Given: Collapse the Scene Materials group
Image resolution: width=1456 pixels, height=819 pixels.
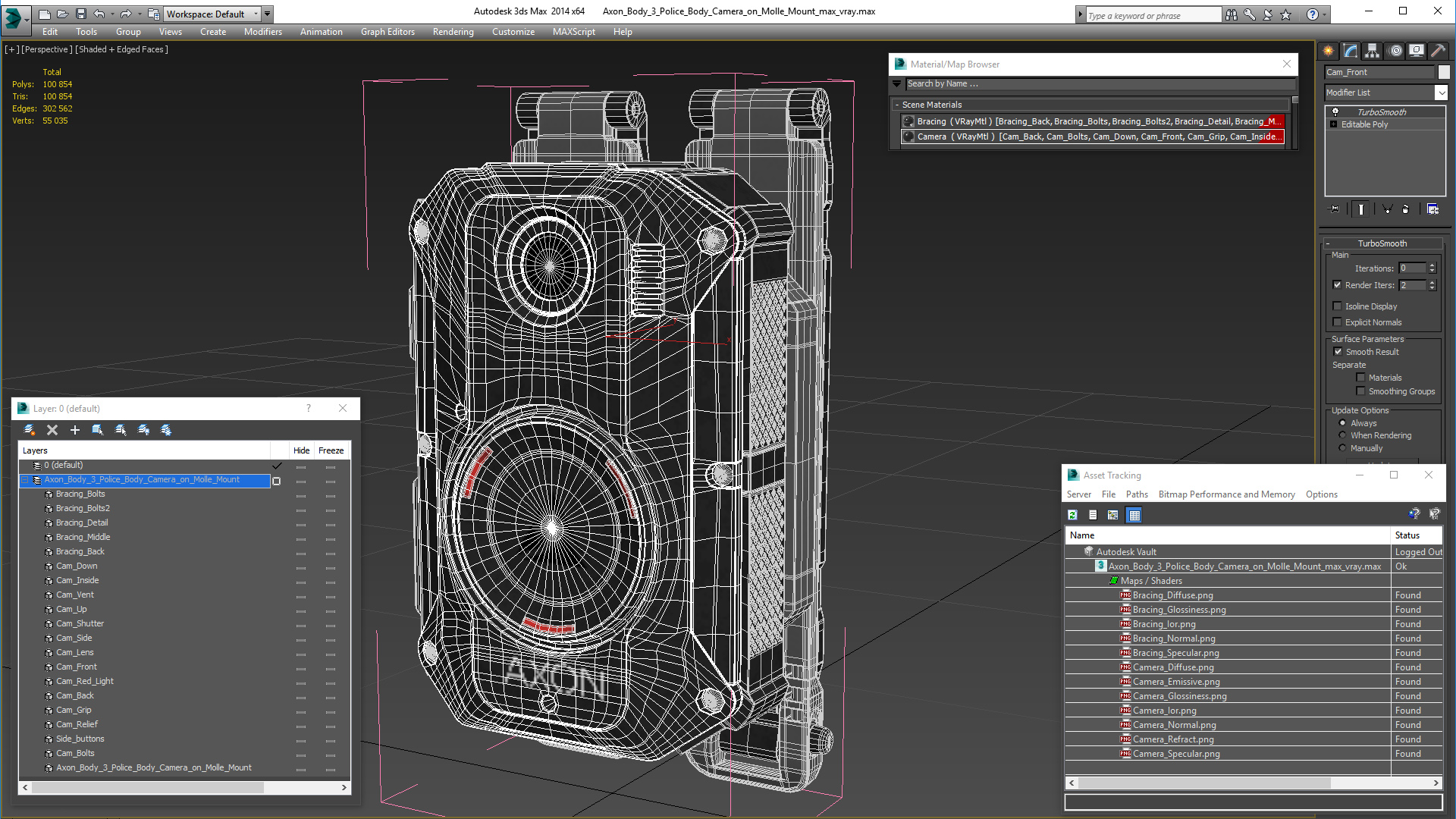Looking at the screenshot, I should click(897, 105).
